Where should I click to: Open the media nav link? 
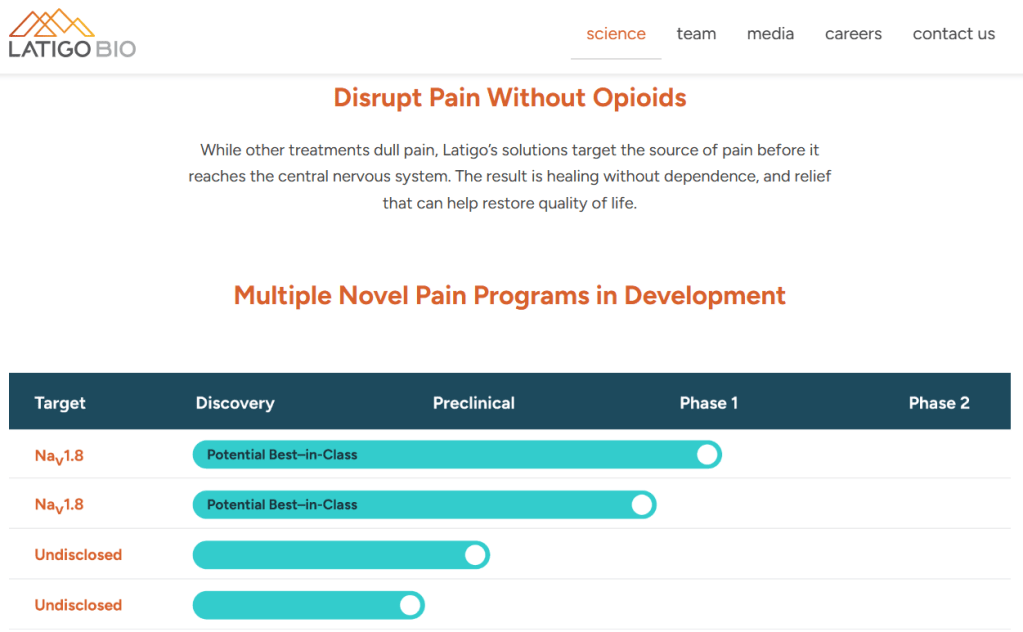pos(770,34)
